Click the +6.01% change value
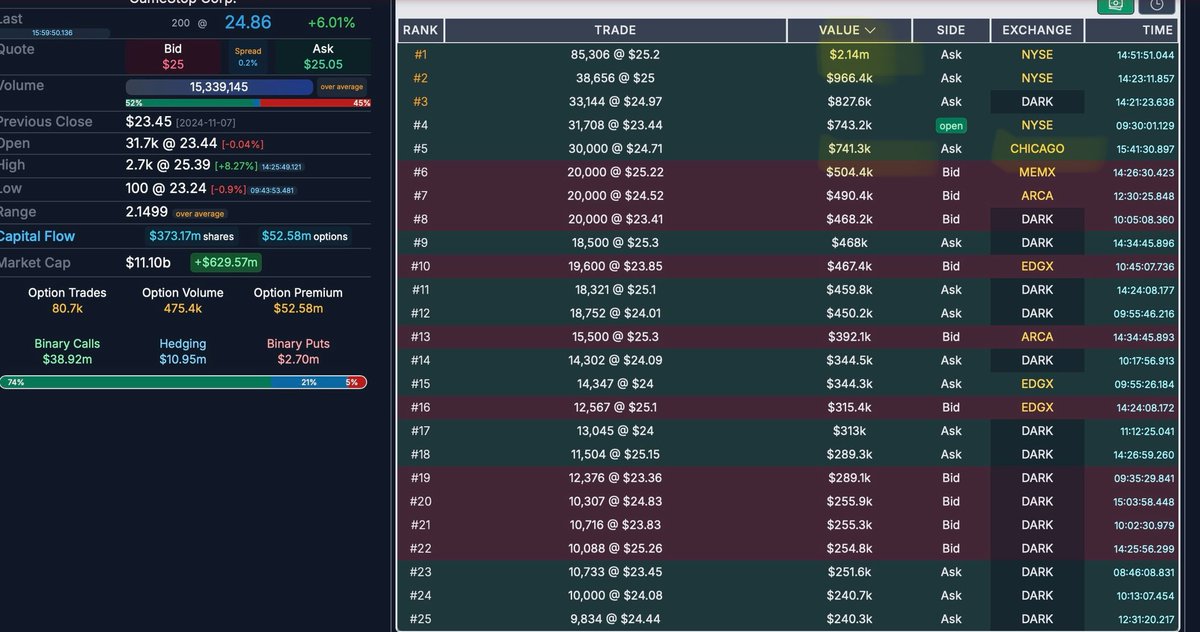The height and width of the screenshot is (632, 1200). tap(331, 22)
